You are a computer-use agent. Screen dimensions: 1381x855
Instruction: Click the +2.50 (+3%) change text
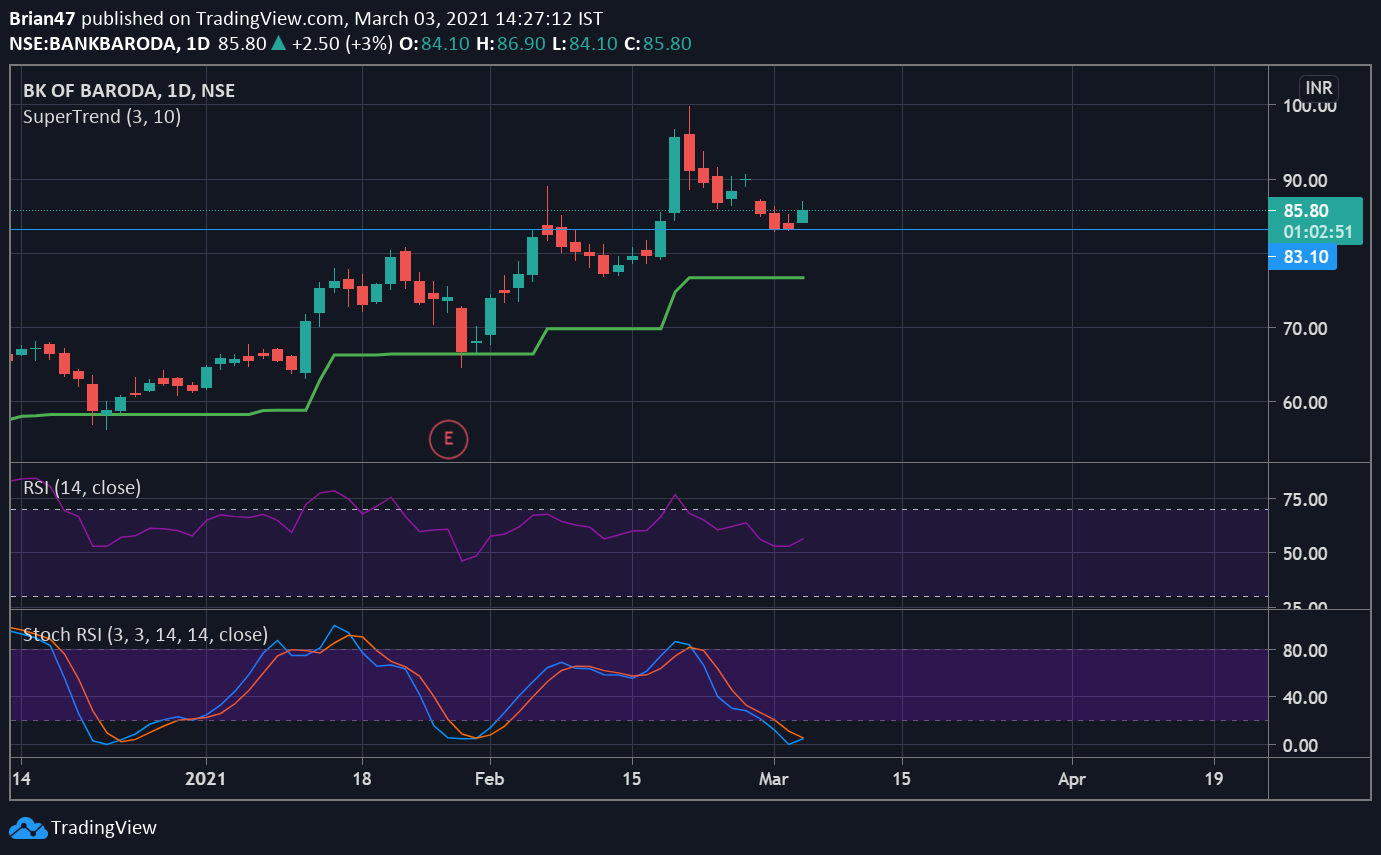(341, 44)
